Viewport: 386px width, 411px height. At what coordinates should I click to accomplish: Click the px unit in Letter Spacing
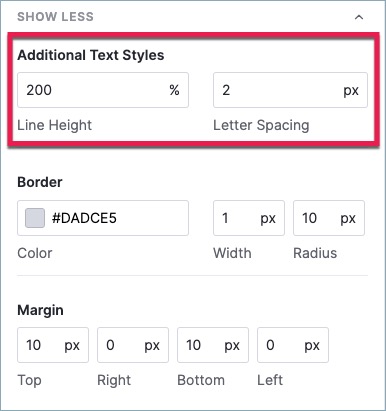[351, 91]
